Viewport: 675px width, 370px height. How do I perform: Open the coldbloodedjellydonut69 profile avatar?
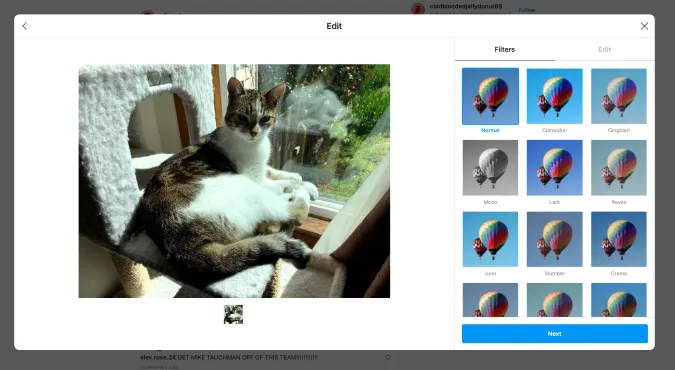[x=418, y=9]
